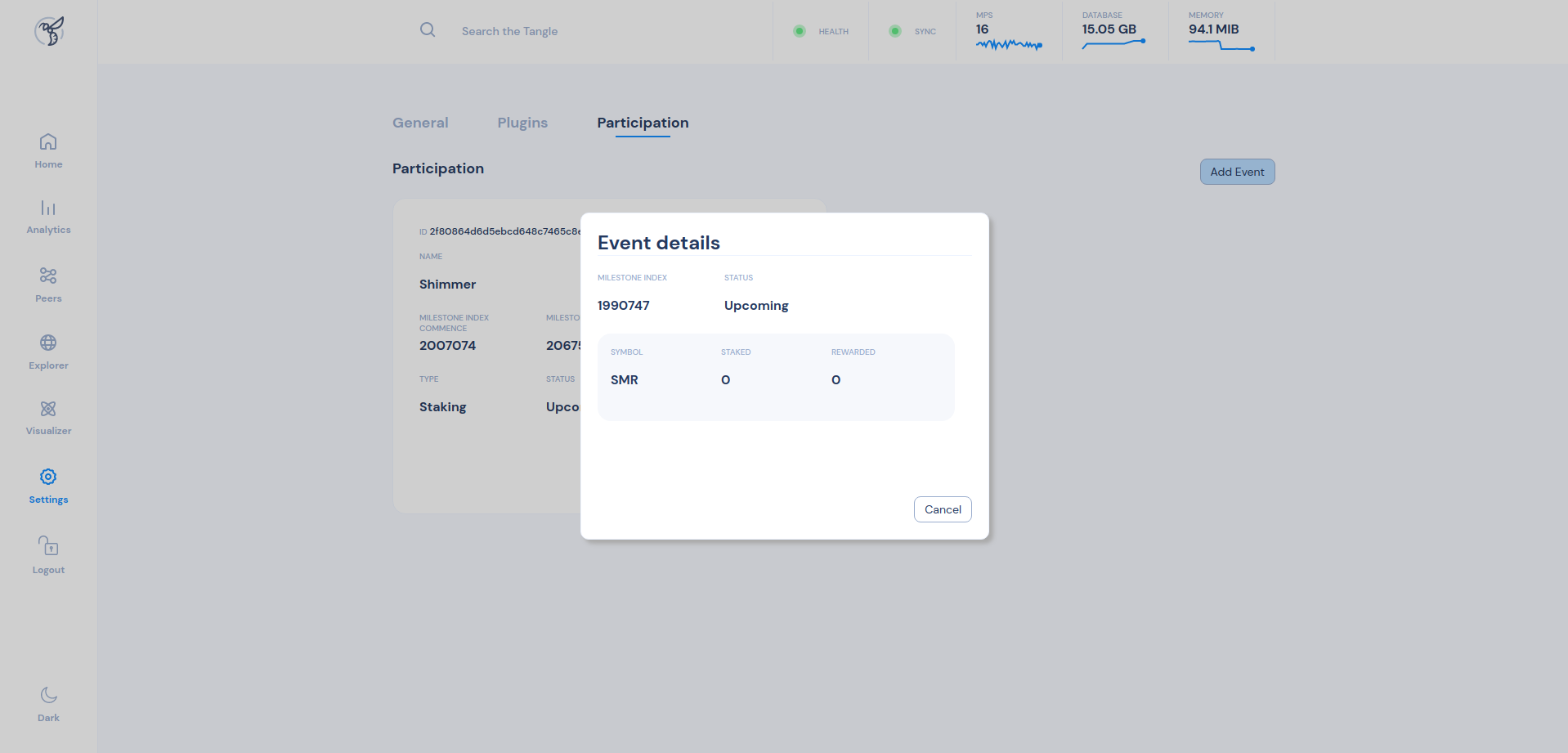The height and width of the screenshot is (753, 1568).
Task: Open the Home page icon
Action: click(48, 141)
